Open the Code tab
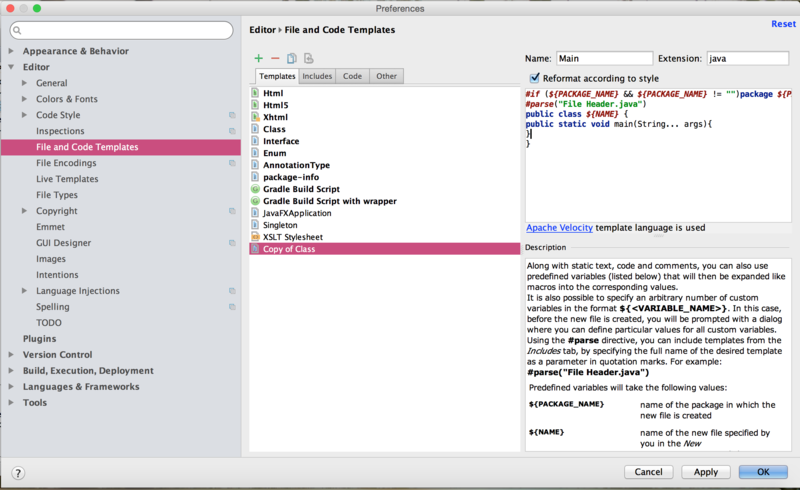800x490 pixels. click(352, 76)
